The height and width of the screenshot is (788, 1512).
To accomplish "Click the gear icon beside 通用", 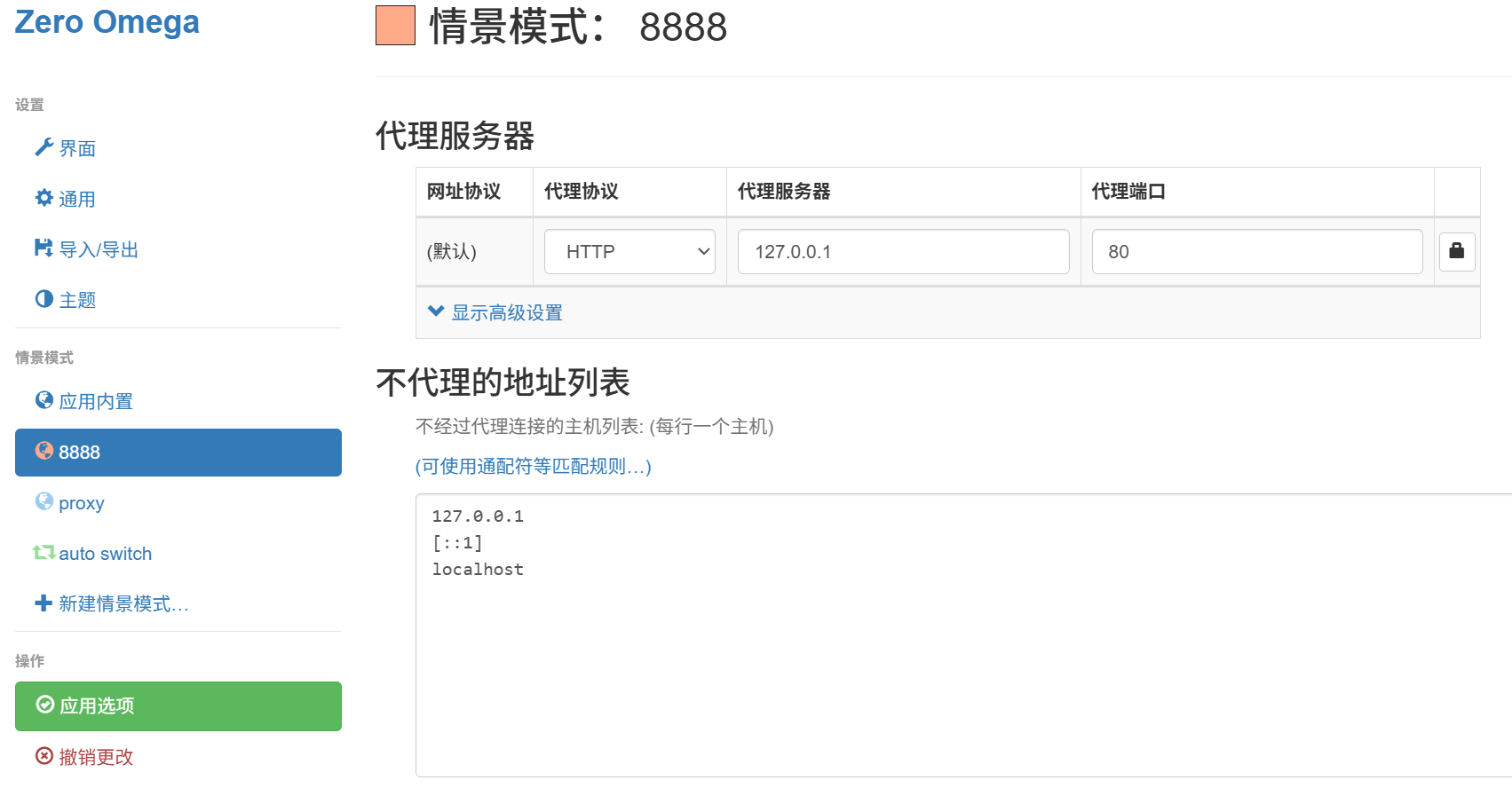I will tap(44, 198).
